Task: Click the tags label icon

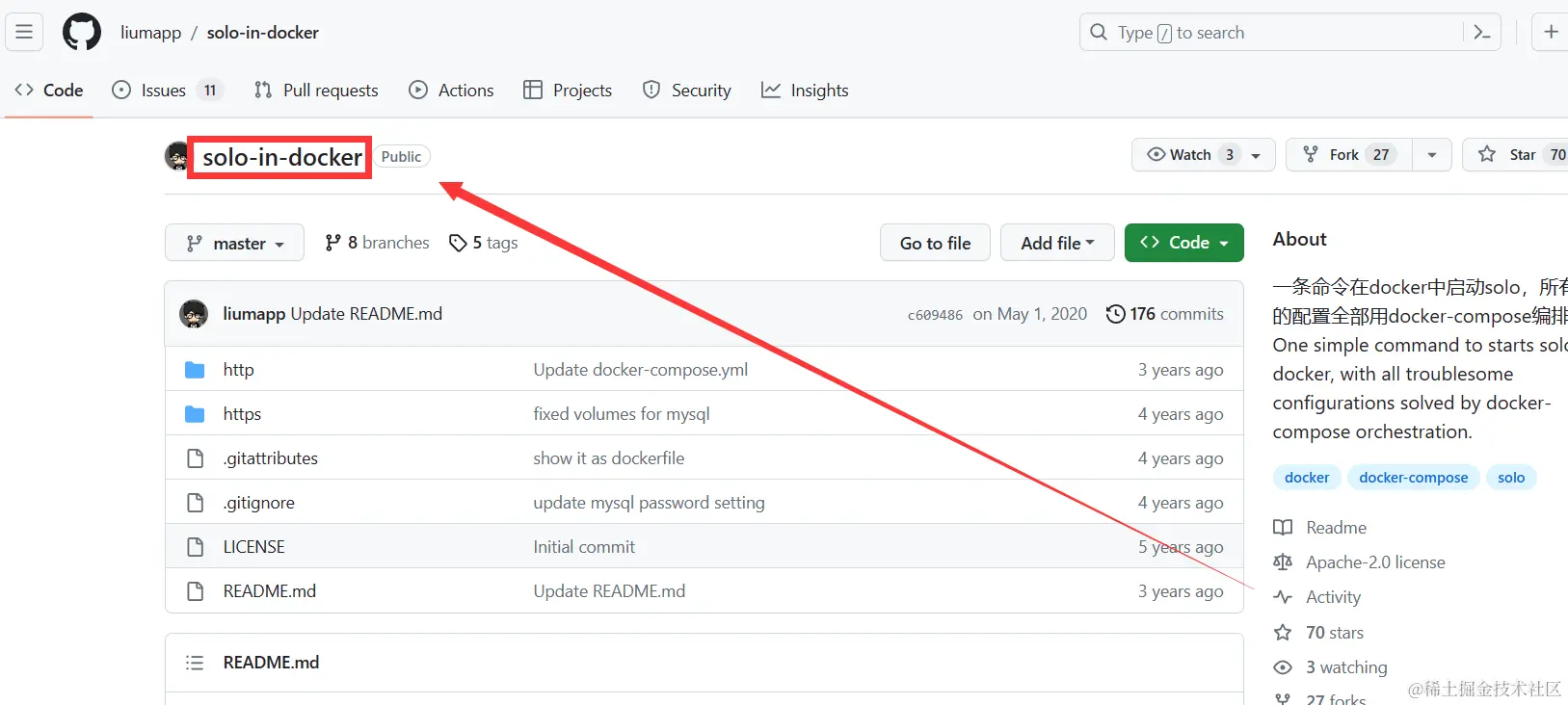Action: (458, 243)
